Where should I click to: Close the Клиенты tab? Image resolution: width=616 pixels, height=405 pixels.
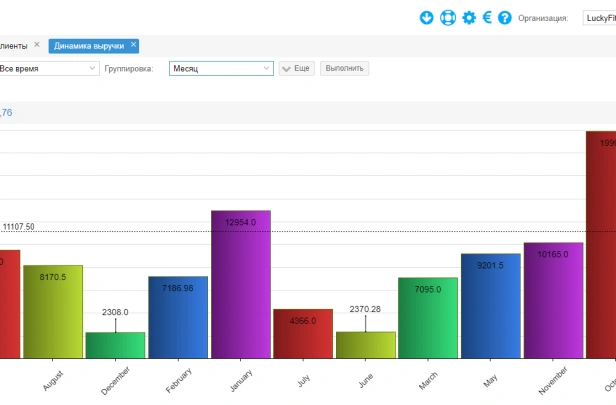coord(37,45)
